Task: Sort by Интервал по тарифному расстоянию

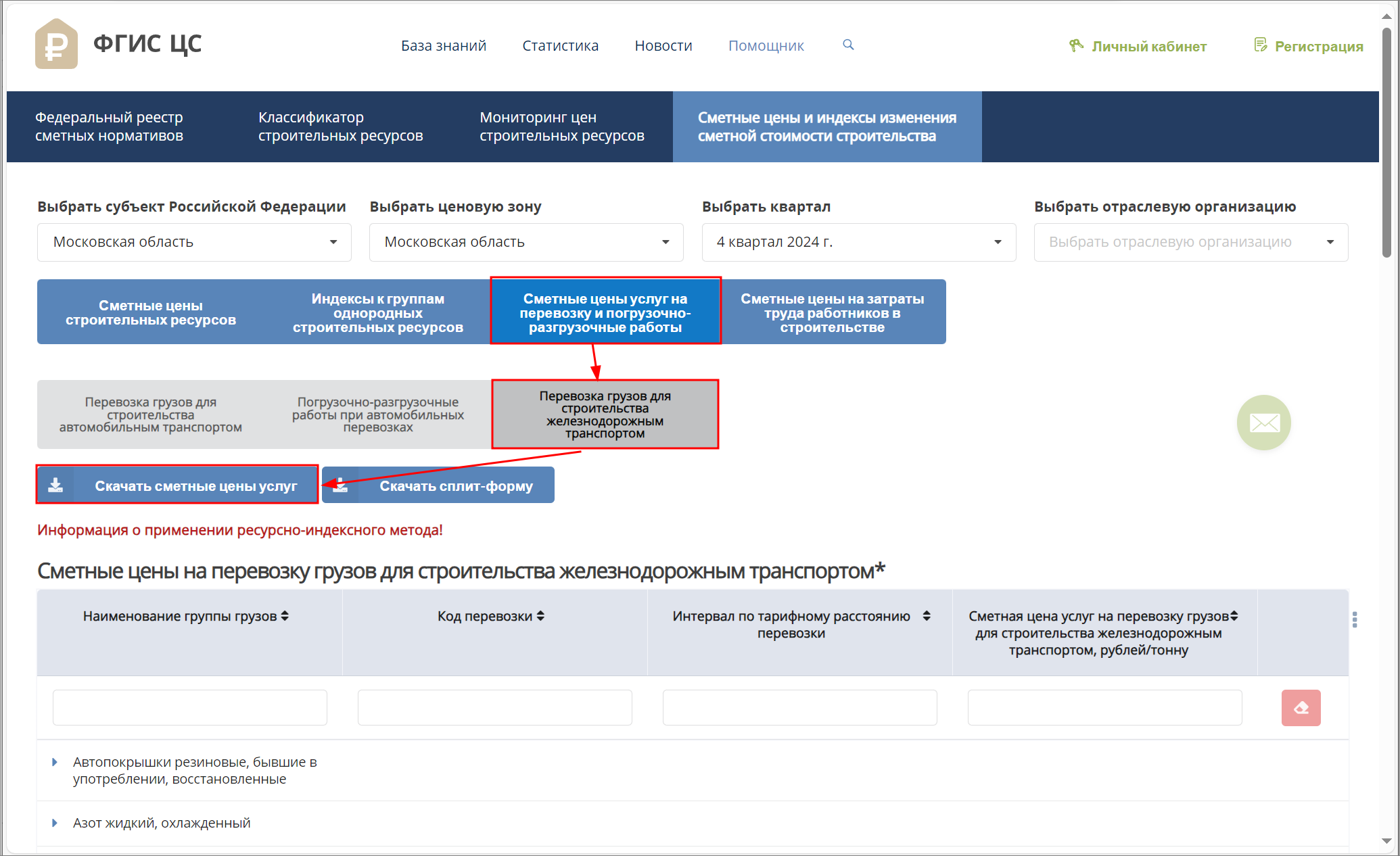Action: coord(927,616)
